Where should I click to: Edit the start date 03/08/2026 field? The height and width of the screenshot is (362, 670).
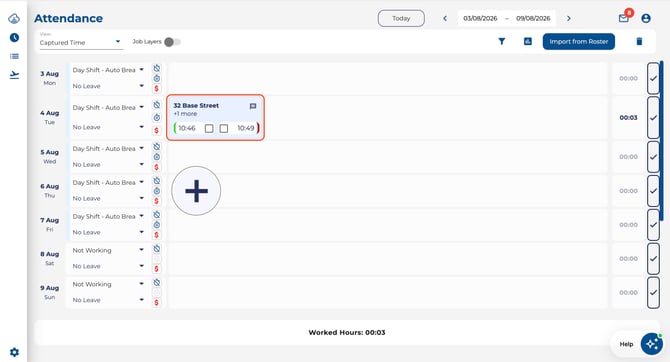pos(480,18)
